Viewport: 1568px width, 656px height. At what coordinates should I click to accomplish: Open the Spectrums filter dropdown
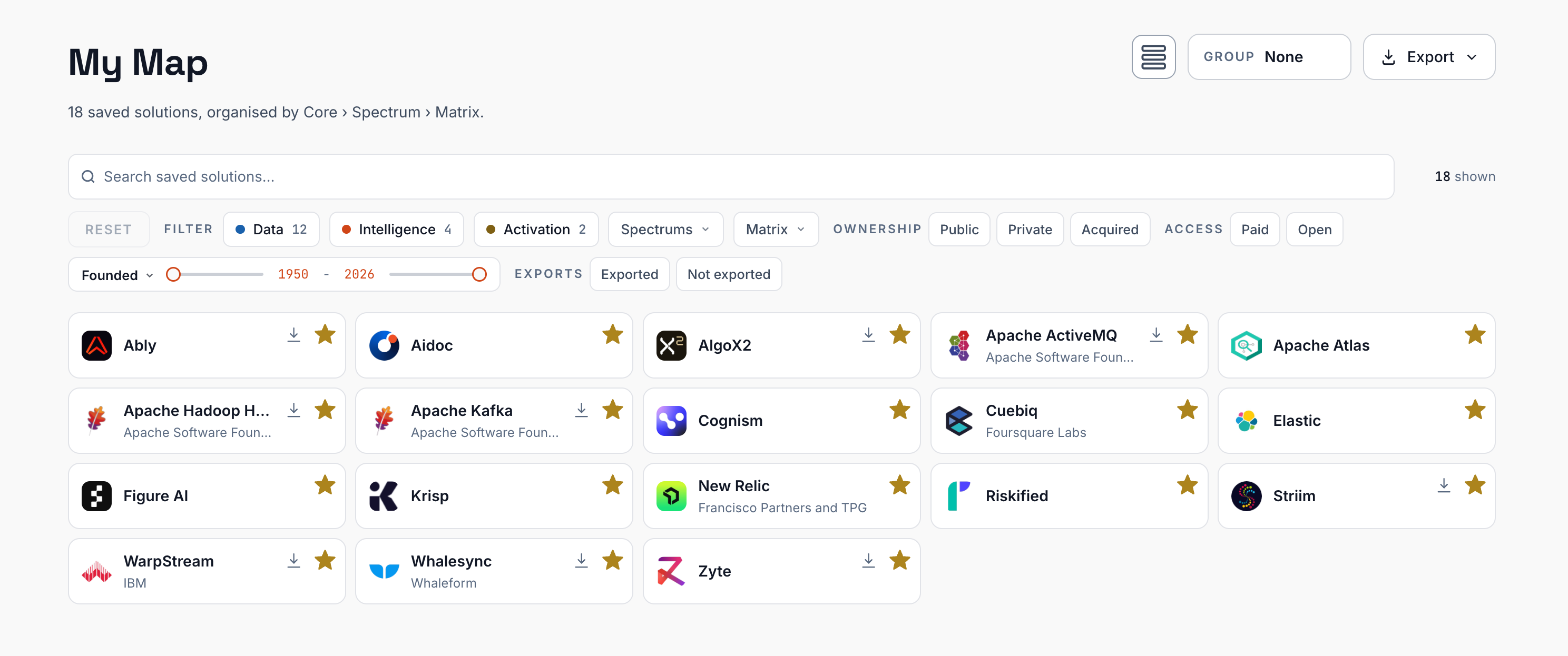(x=665, y=230)
